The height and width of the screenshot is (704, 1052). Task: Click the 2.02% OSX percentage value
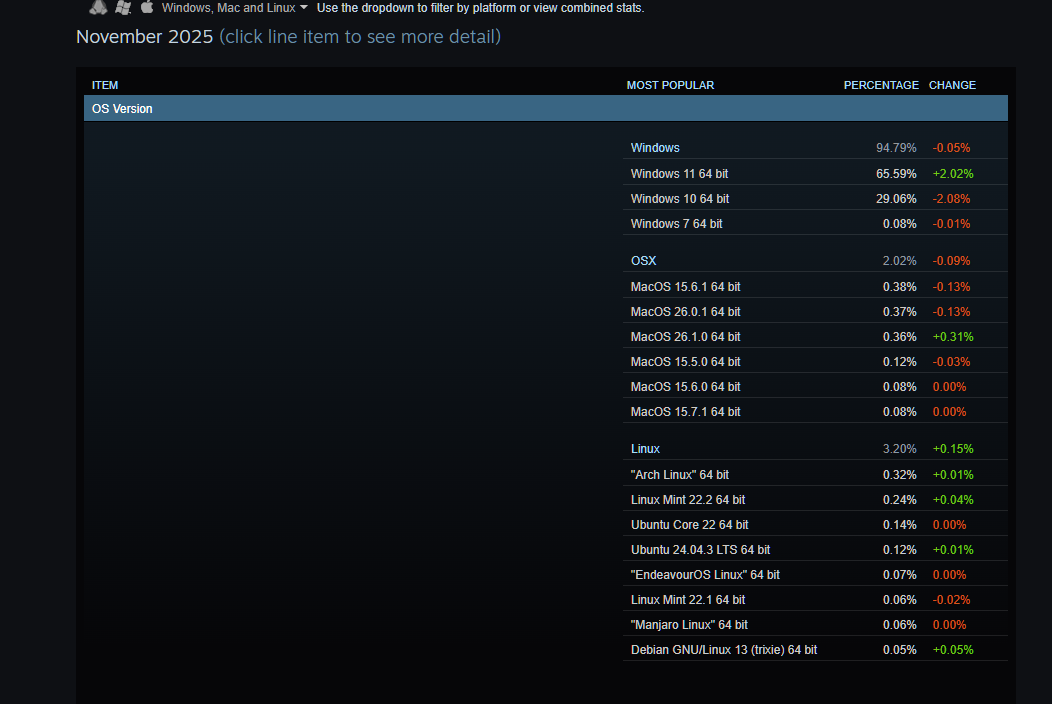pyautogui.click(x=899, y=260)
